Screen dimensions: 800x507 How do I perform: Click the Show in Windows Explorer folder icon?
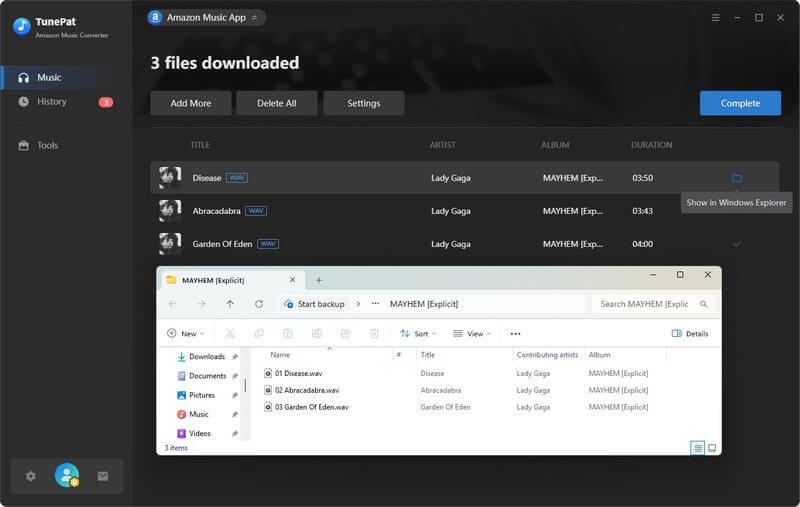(x=736, y=178)
